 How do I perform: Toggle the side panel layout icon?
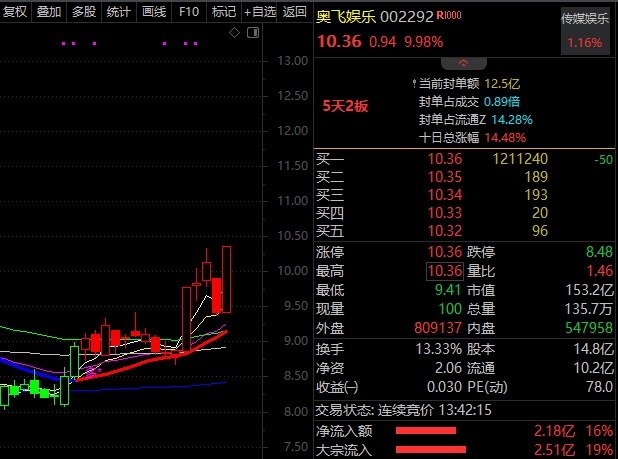[x=253, y=33]
